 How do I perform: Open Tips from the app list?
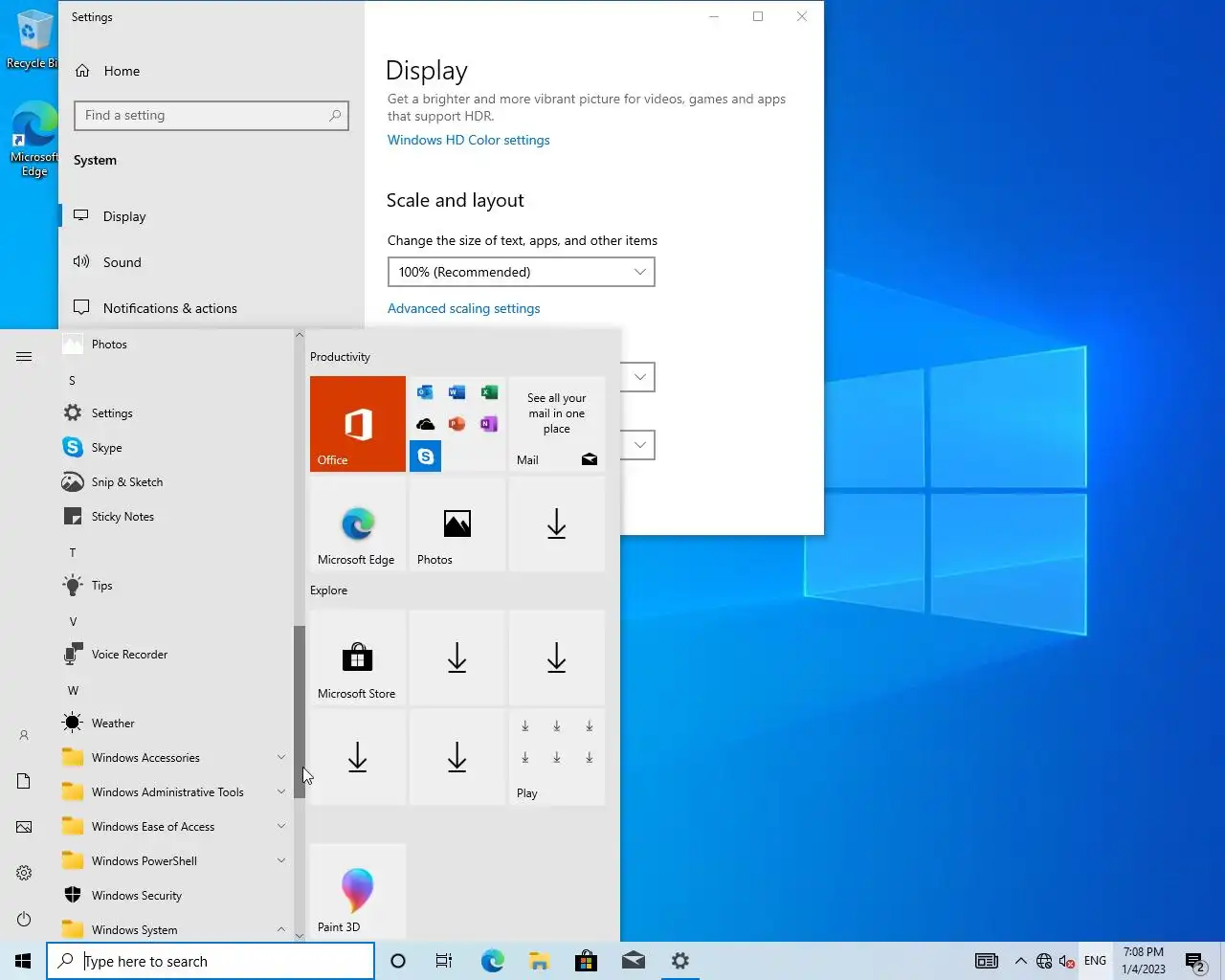175,586
